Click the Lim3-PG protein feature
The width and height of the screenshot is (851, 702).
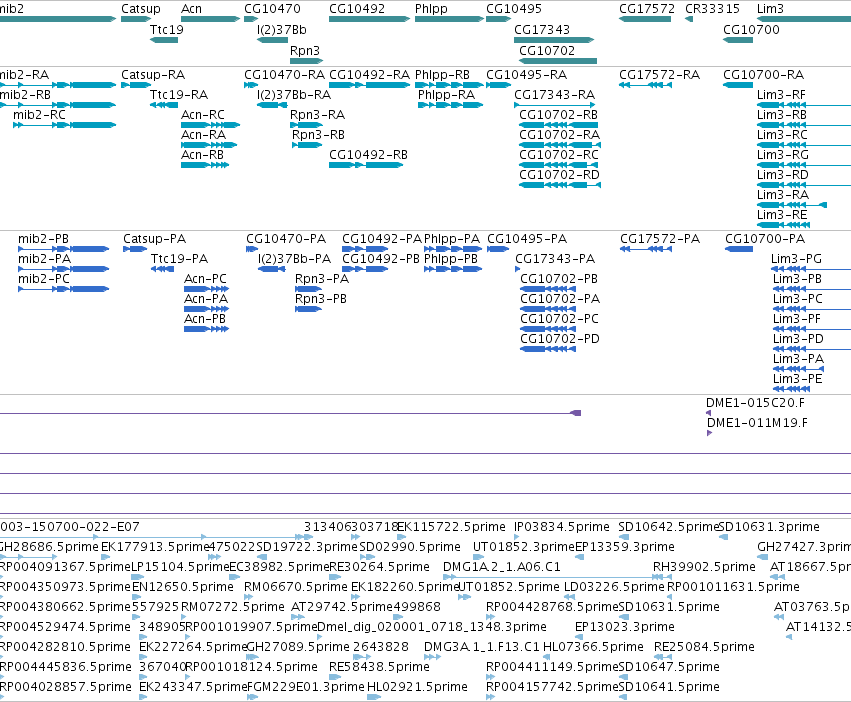click(x=811, y=269)
